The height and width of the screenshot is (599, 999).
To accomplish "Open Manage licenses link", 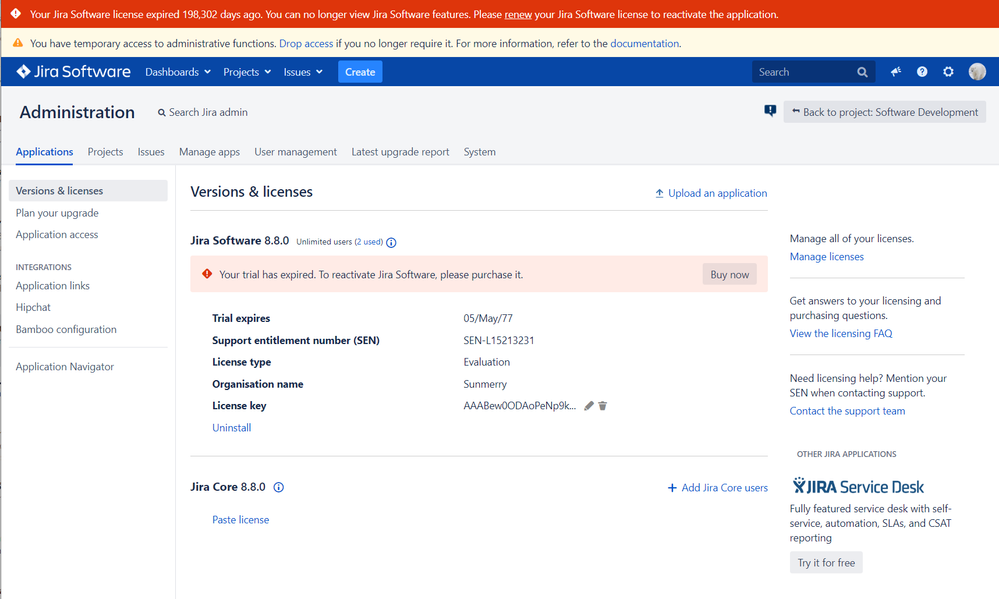I will click(x=827, y=256).
